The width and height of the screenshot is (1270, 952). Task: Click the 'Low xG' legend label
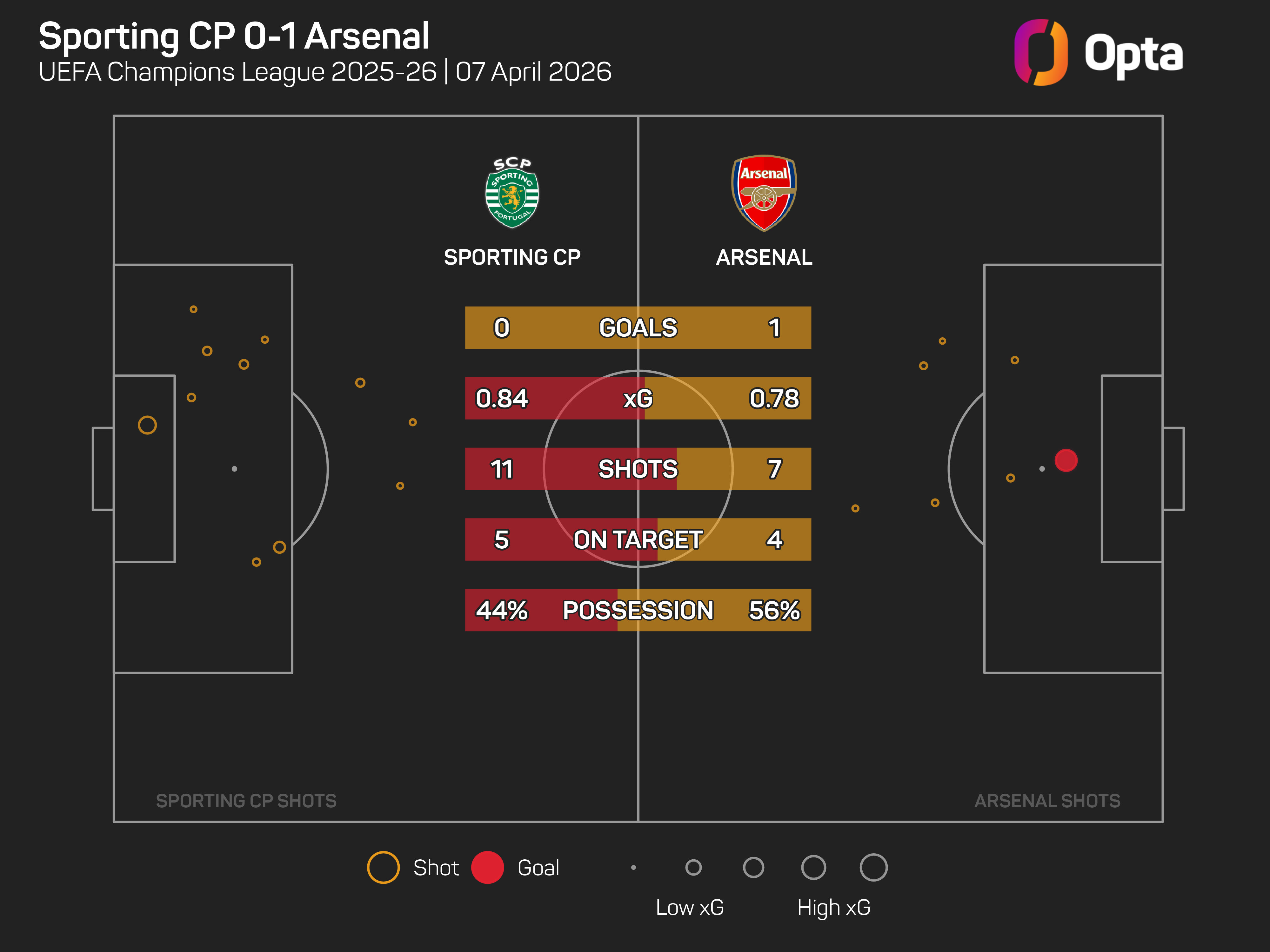pyautogui.click(x=690, y=907)
